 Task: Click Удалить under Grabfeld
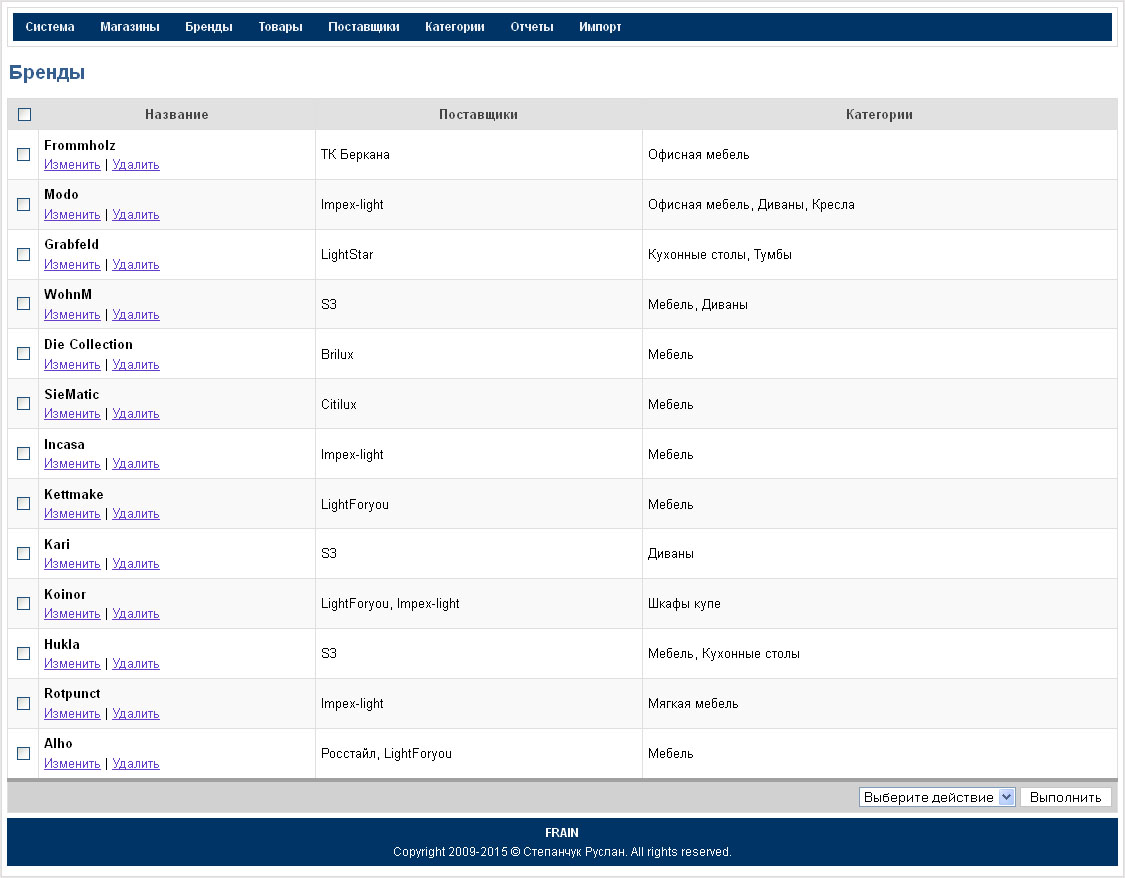[x=136, y=265]
